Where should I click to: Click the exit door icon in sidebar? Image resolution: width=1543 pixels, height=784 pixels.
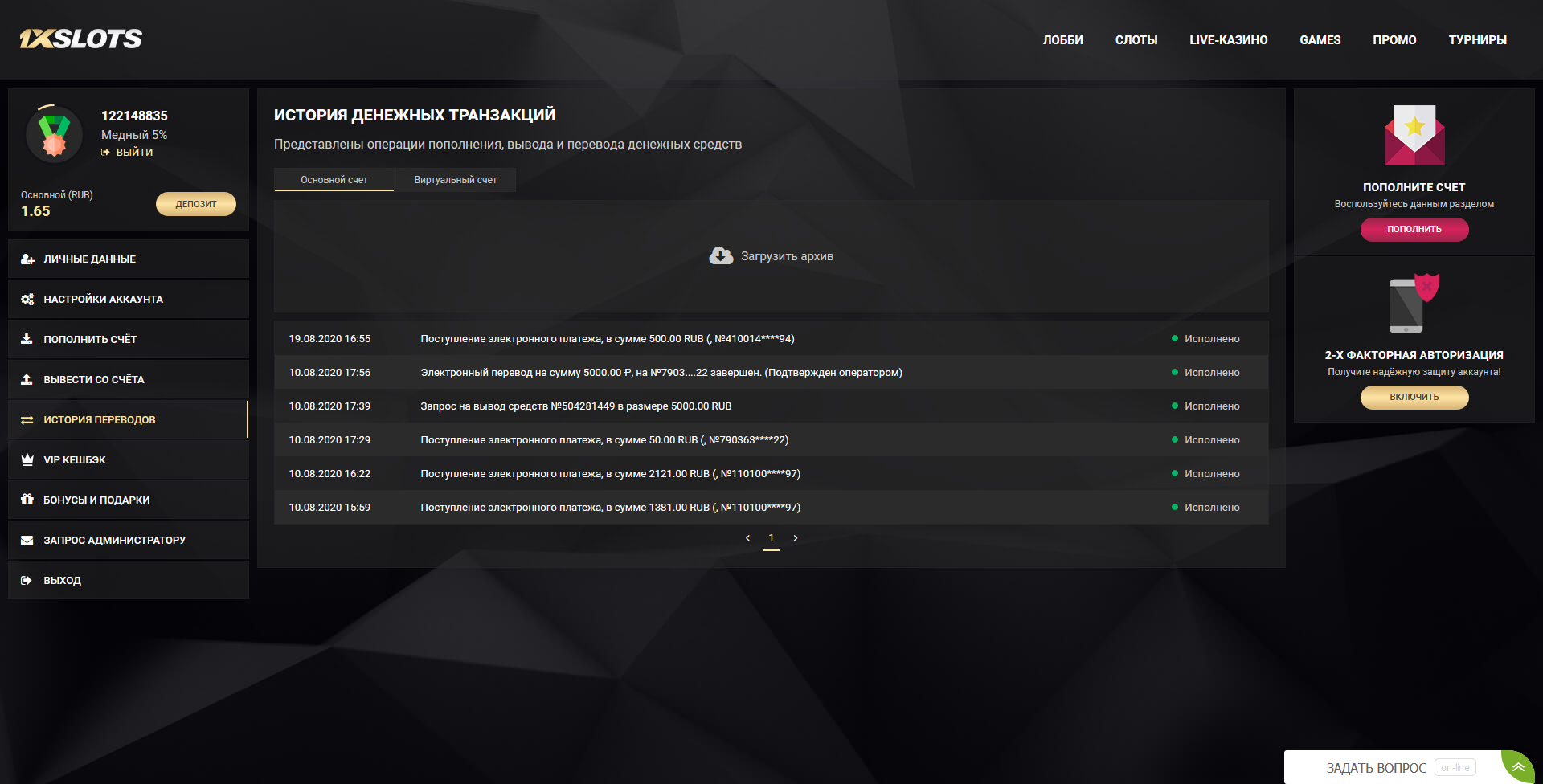coord(27,580)
